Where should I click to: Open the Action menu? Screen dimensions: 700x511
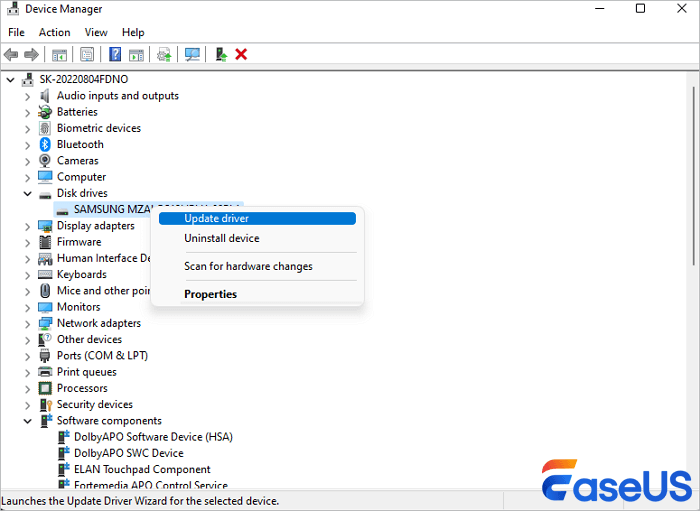pyautogui.click(x=54, y=33)
